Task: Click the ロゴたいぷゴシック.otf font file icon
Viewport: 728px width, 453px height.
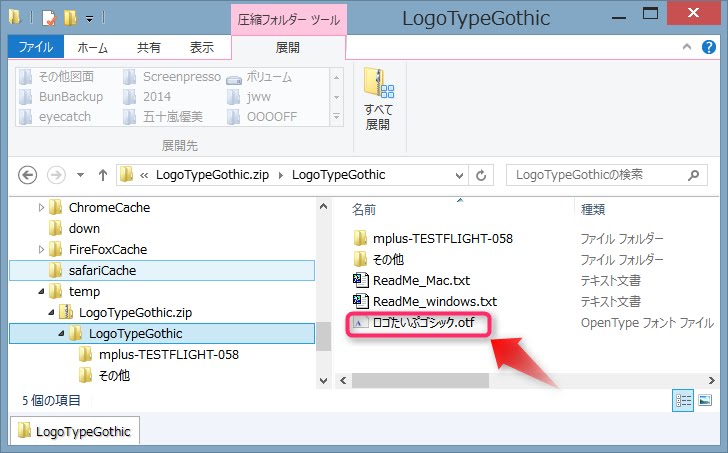Action: tap(360, 323)
